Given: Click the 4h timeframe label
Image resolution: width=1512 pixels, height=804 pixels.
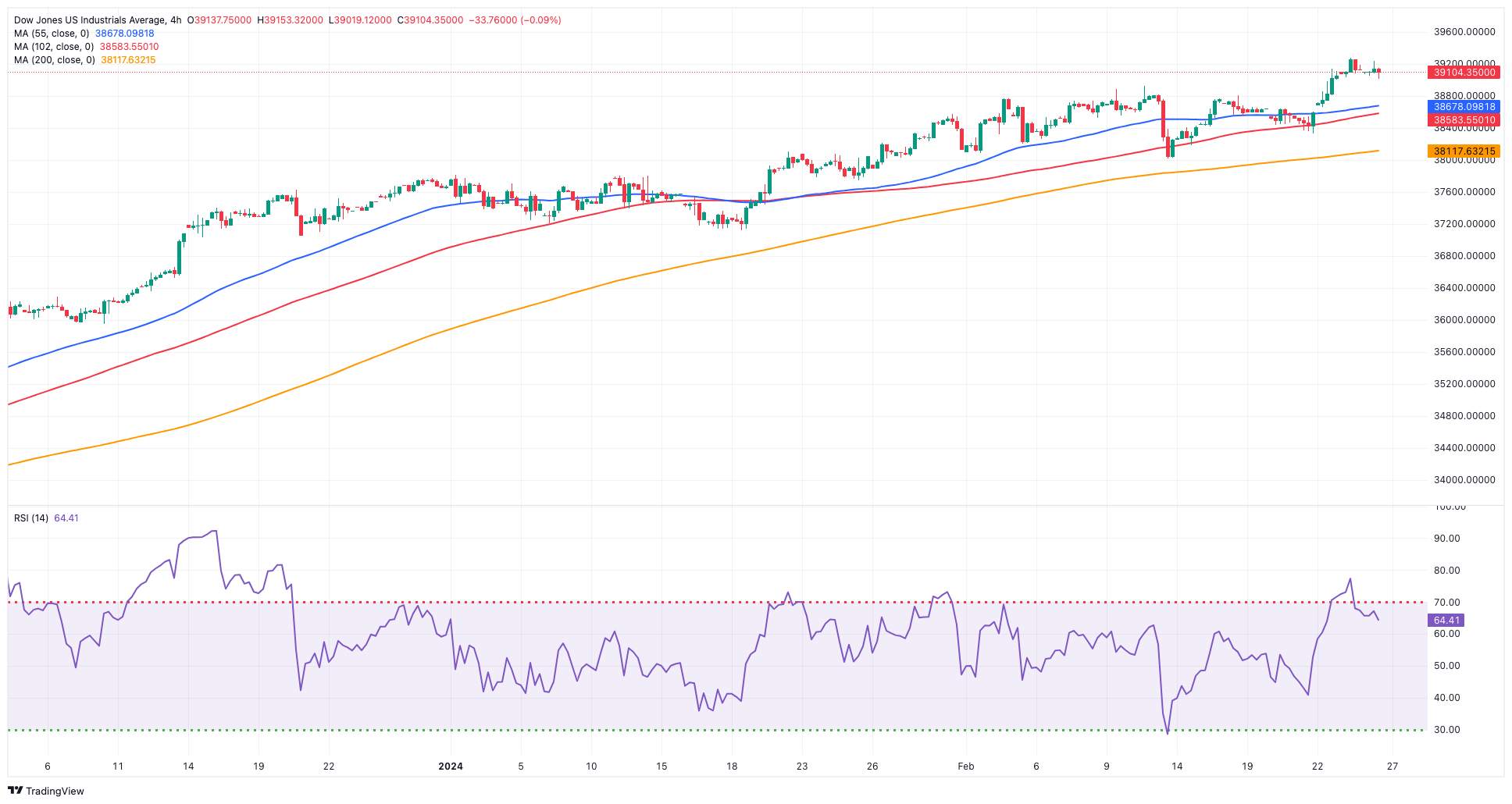Looking at the screenshot, I should click(x=176, y=20).
